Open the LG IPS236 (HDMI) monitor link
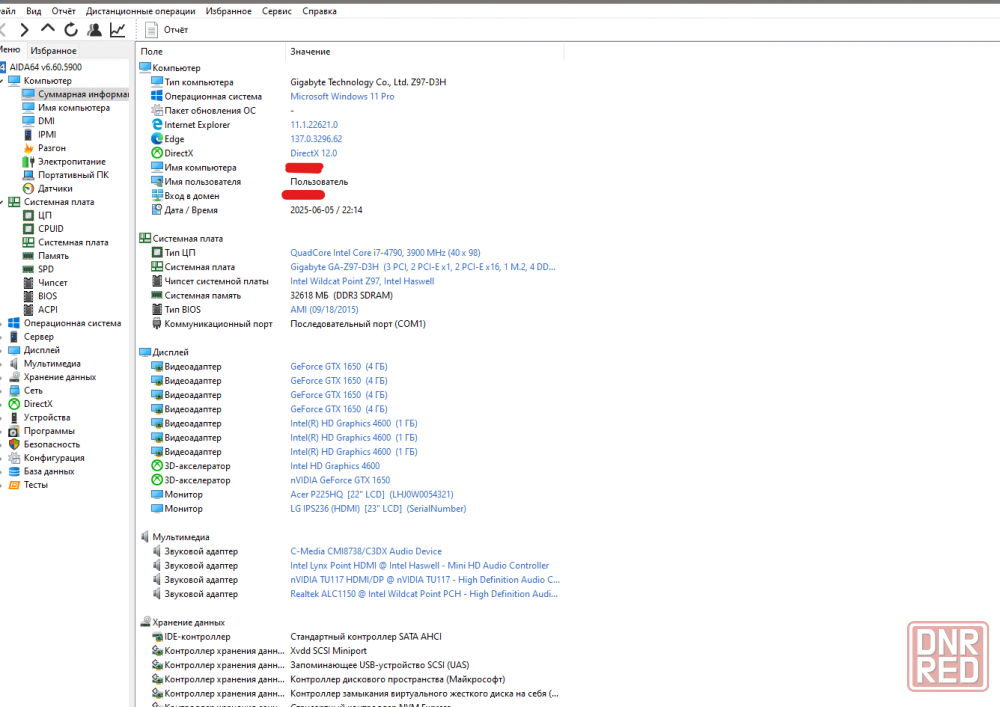Image resolution: width=1000 pixels, height=707 pixels. (x=378, y=509)
